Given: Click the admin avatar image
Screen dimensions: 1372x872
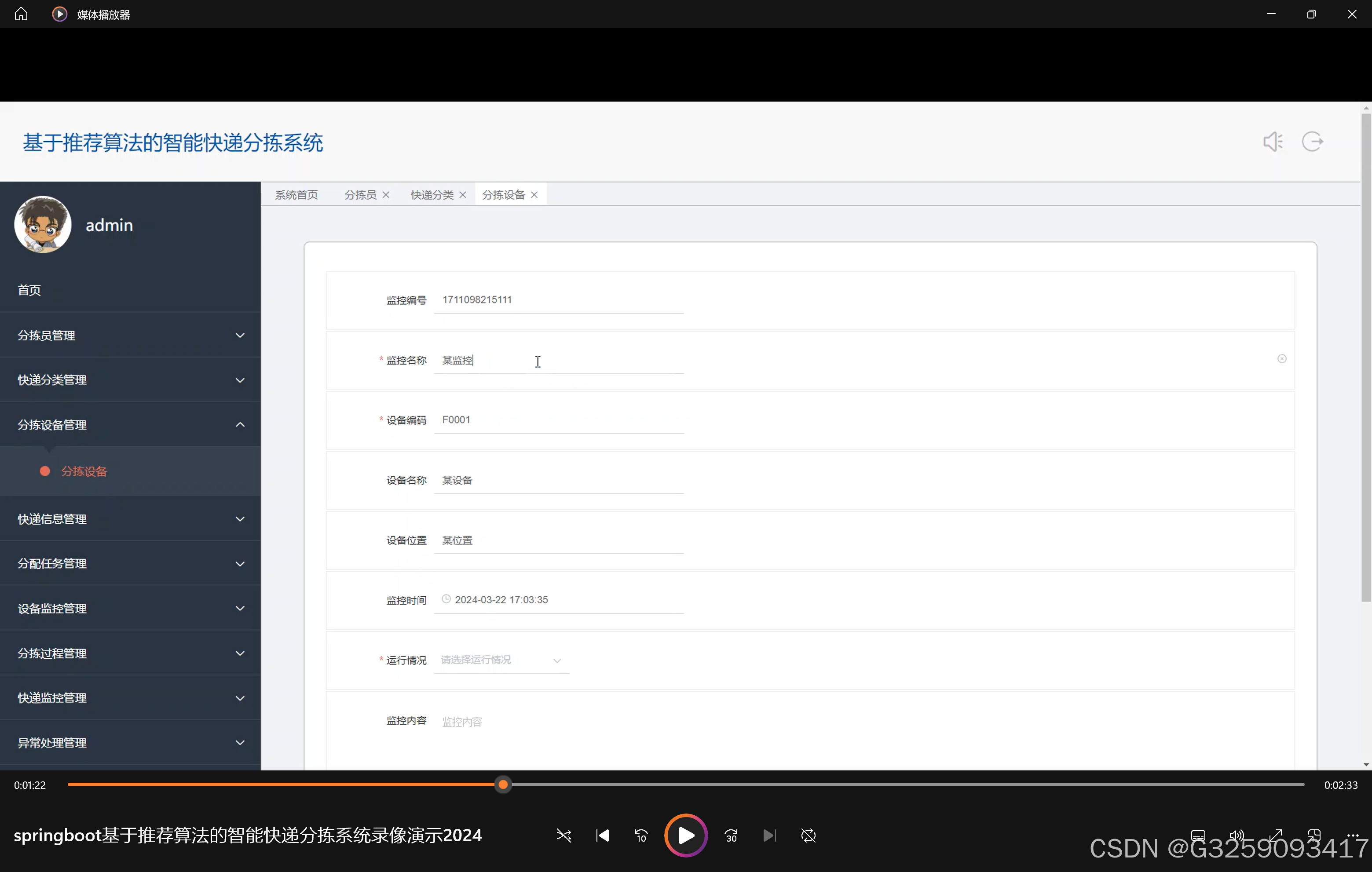Looking at the screenshot, I should pyautogui.click(x=43, y=224).
